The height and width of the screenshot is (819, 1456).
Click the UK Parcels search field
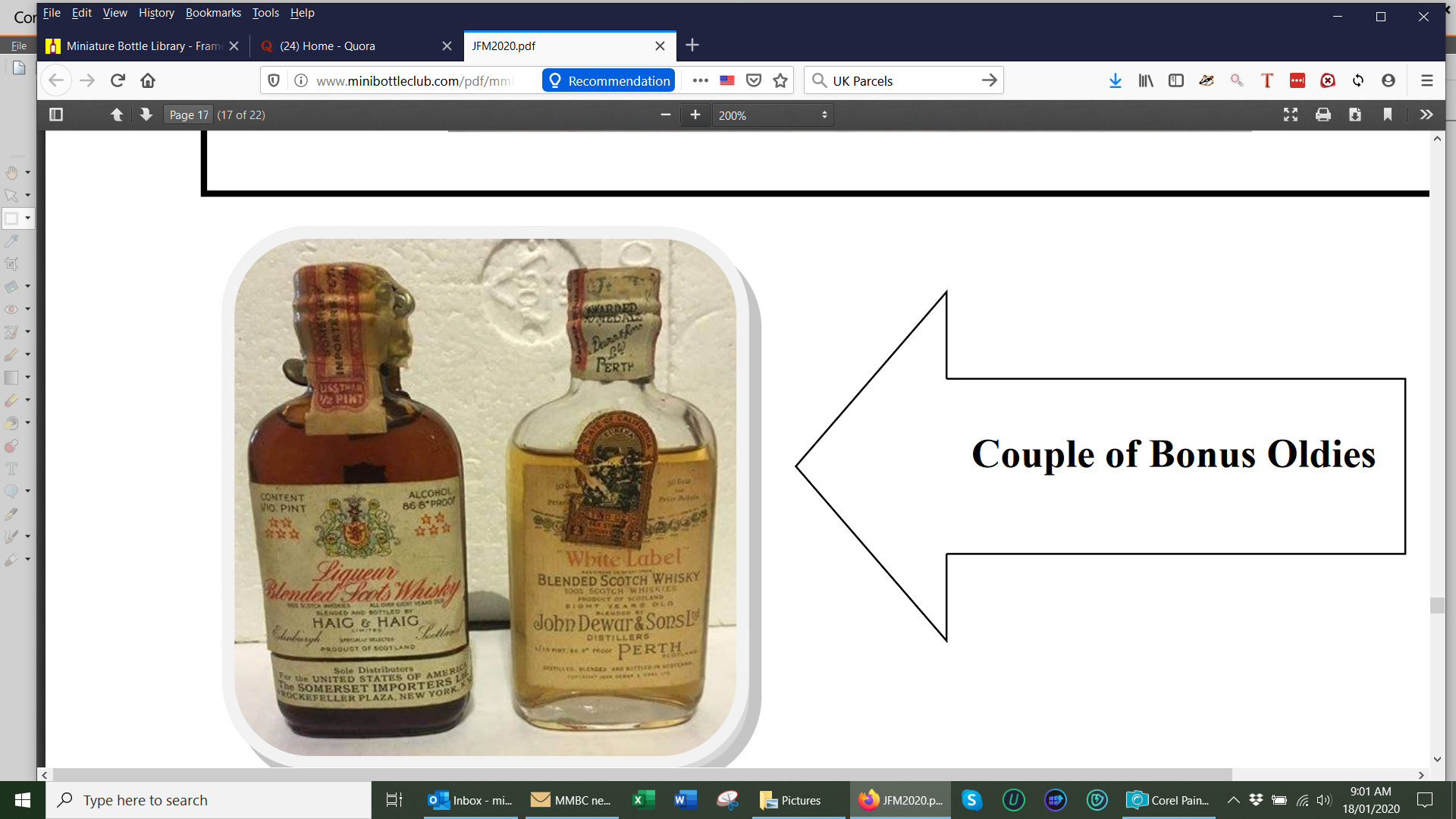[902, 80]
